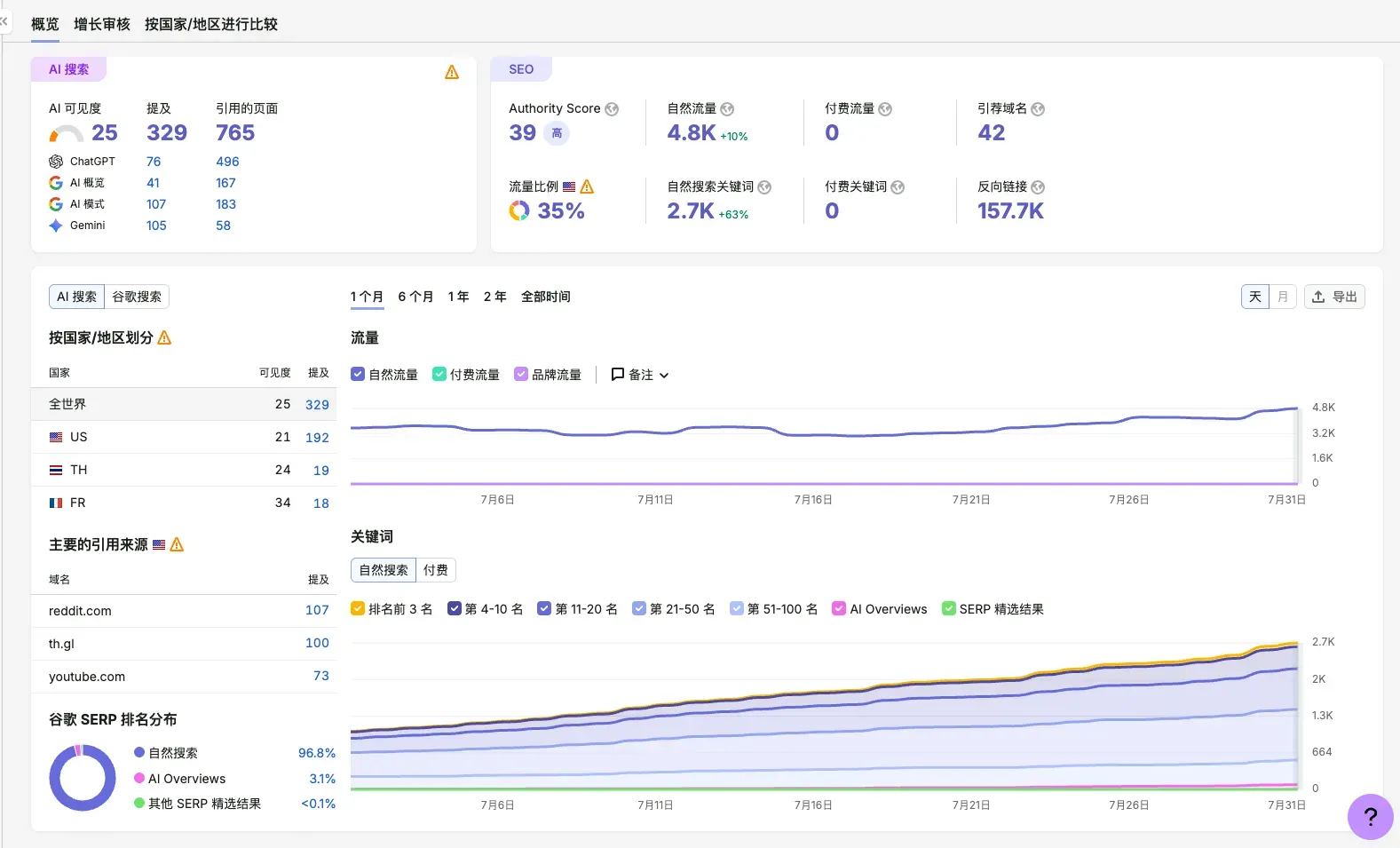Image resolution: width=1400 pixels, height=848 pixels.
Task: Click the US flag beside 主要的引用来源
Action: click(x=159, y=545)
